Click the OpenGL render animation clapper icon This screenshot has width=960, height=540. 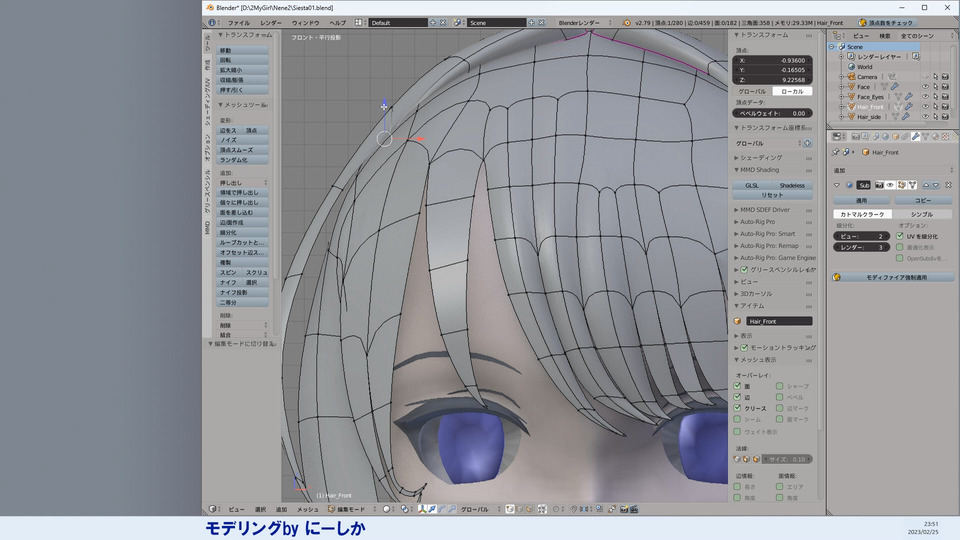coord(634,509)
